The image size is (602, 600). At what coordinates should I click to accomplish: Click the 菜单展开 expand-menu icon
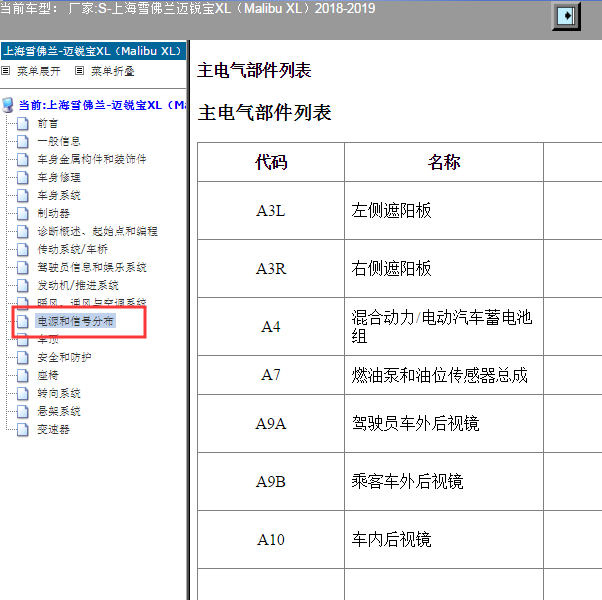(x=6, y=71)
